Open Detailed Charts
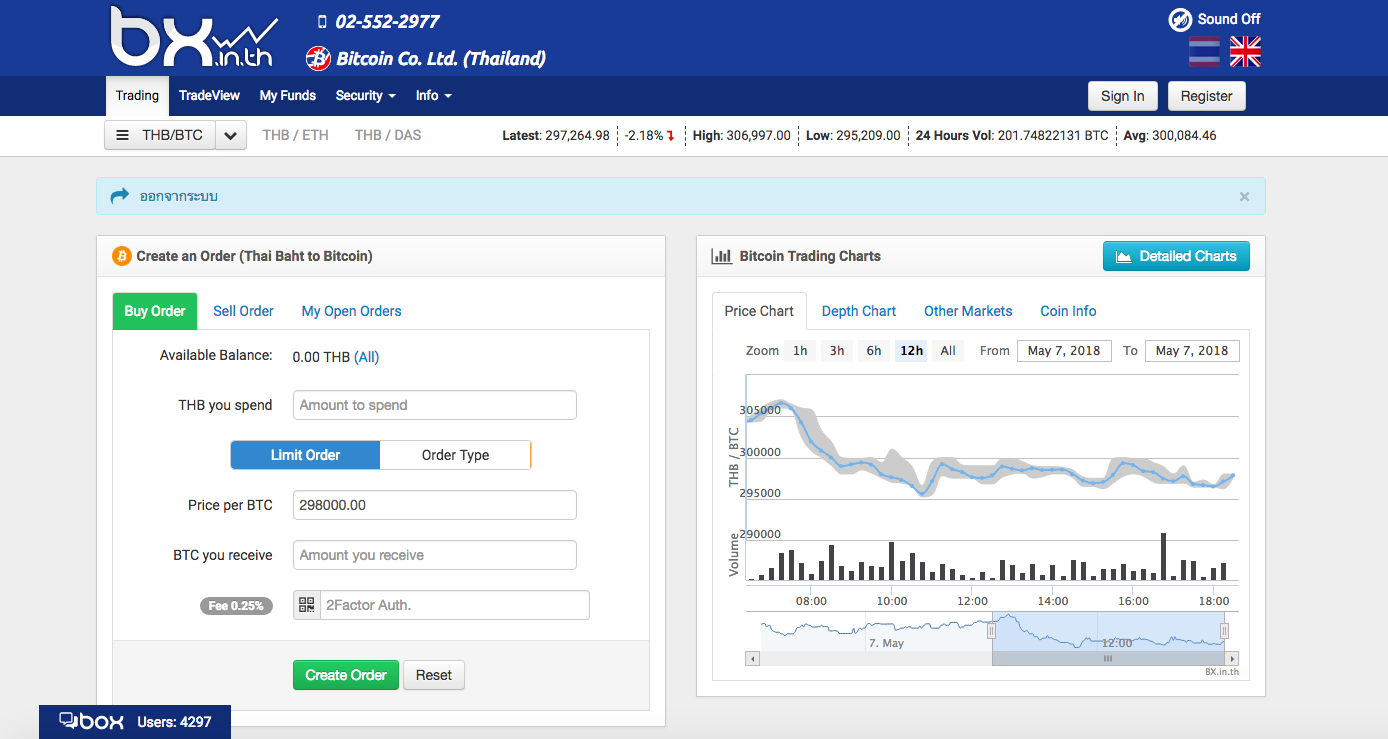1388x739 pixels. coord(1176,256)
